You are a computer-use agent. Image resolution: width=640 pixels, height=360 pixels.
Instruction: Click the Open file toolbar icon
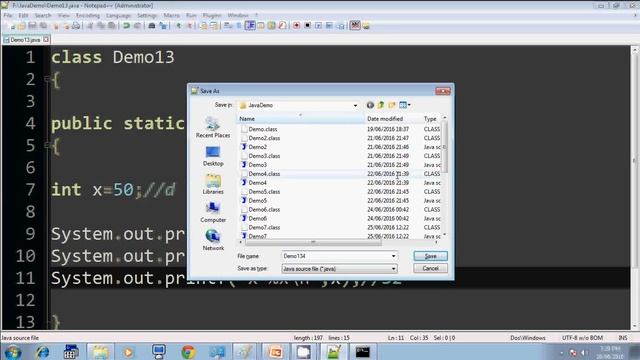pyautogui.click(x=21, y=26)
